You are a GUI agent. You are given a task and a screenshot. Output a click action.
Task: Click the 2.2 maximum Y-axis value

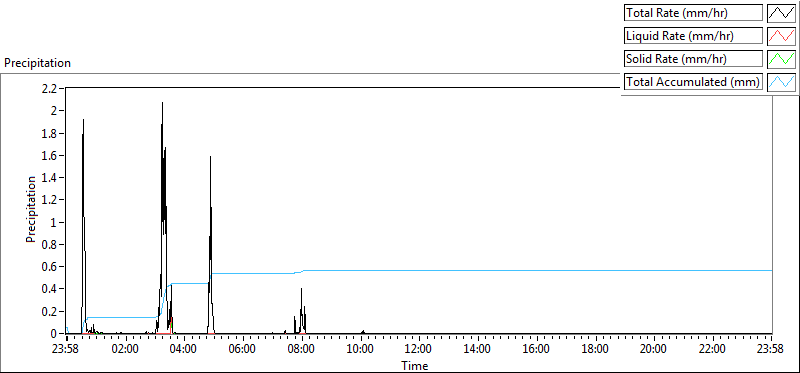52,88
